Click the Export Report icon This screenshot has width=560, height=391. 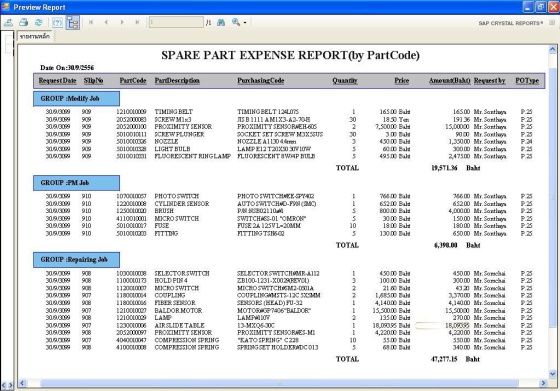[9, 22]
